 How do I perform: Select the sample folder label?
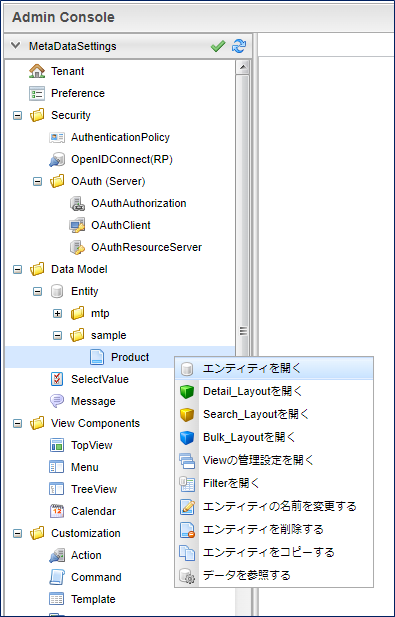pos(109,336)
